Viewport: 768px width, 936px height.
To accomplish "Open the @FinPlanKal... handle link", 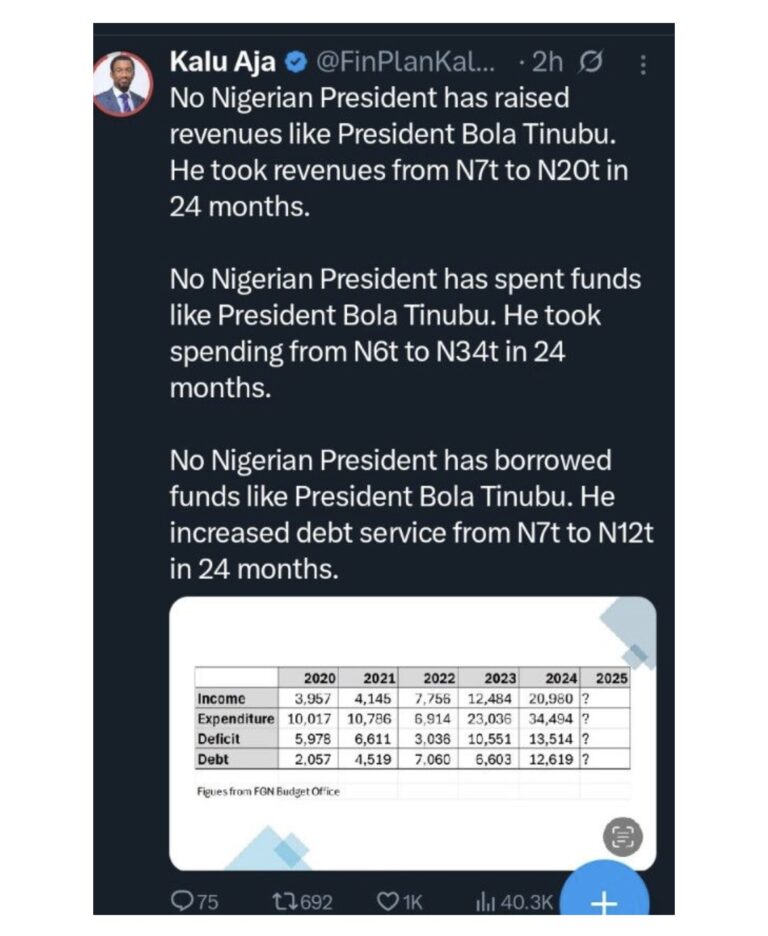I will coord(405,61).
